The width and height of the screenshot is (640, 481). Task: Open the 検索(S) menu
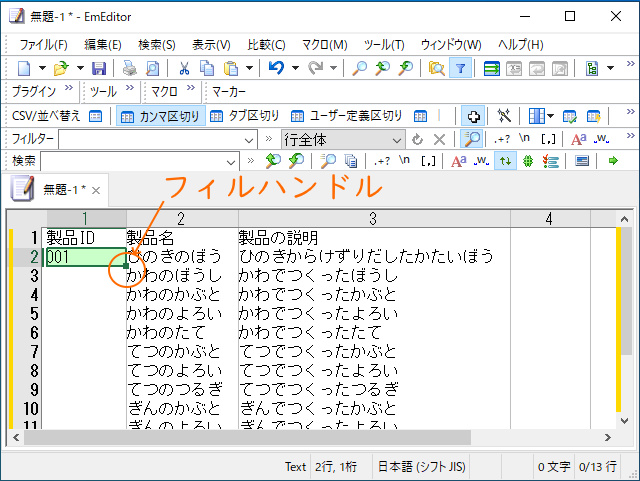pos(157,45)
